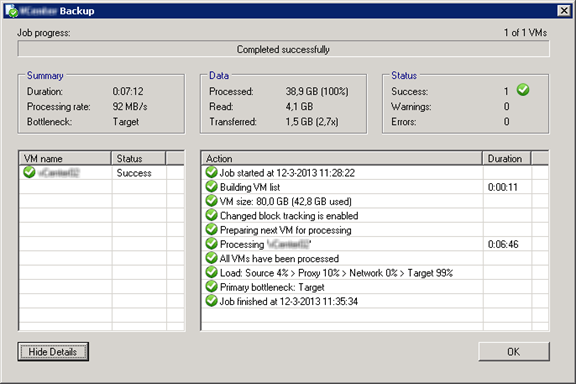The image size is (576, 384).
Task: Select the 'Building VM list' row text
Action: [250, 187]
